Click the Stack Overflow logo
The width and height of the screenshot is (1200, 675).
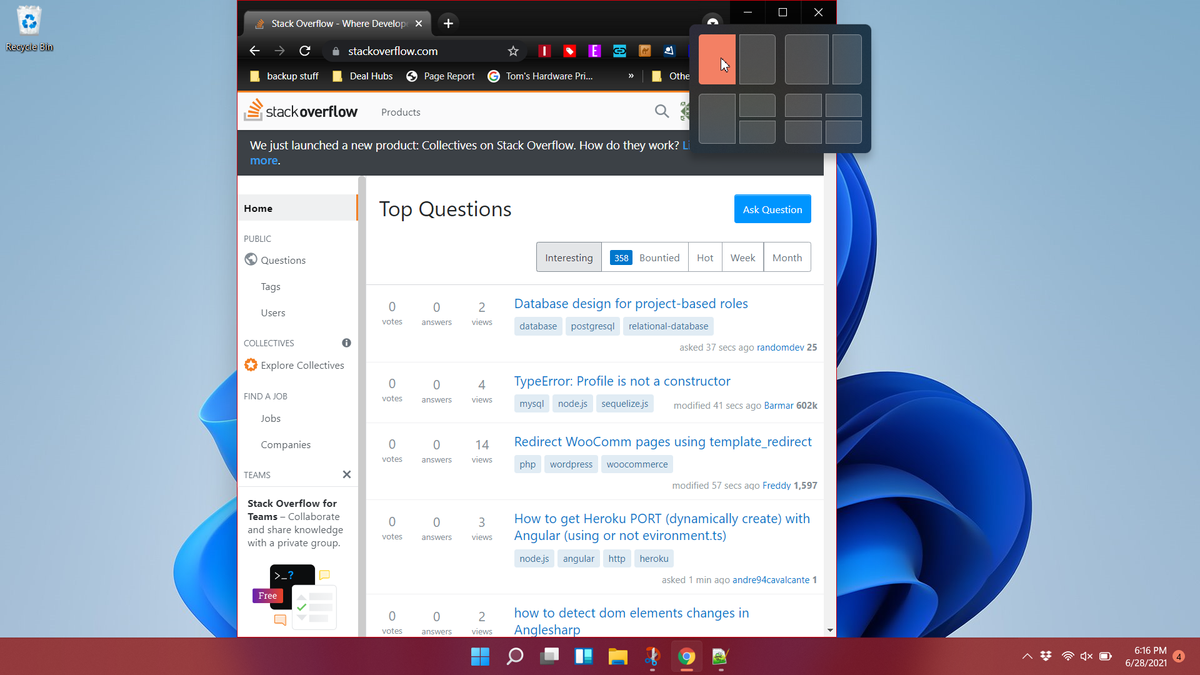pos(302,111)
